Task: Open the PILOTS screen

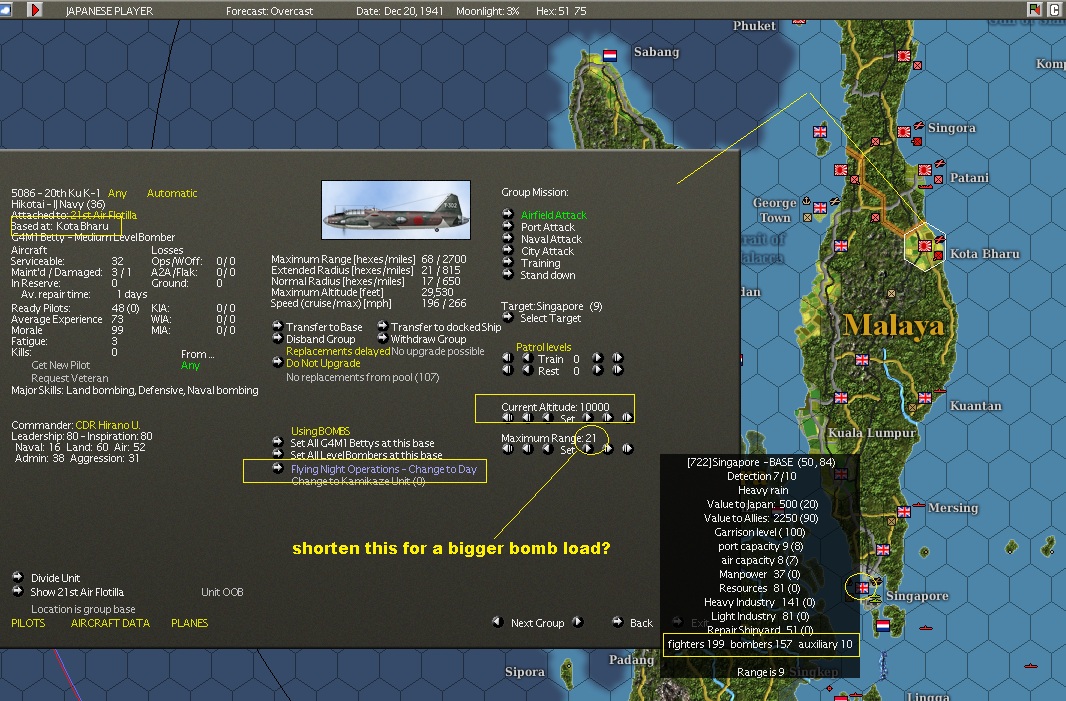Action: [28, 623]
